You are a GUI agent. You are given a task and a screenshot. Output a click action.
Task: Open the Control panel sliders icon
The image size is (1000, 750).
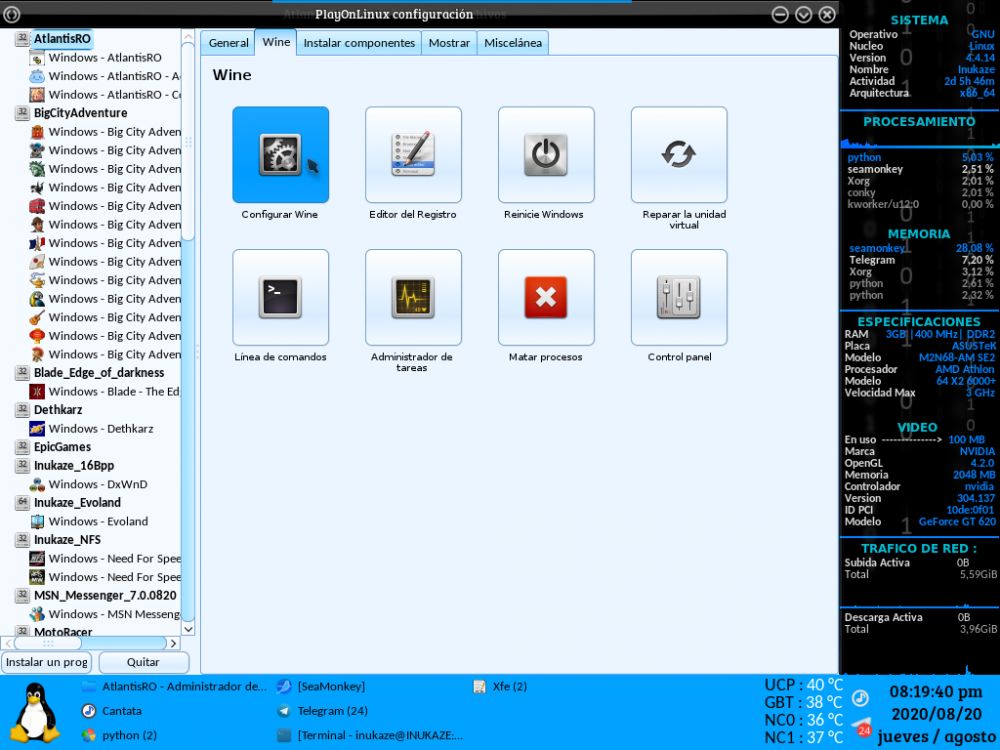pos(679,297)
